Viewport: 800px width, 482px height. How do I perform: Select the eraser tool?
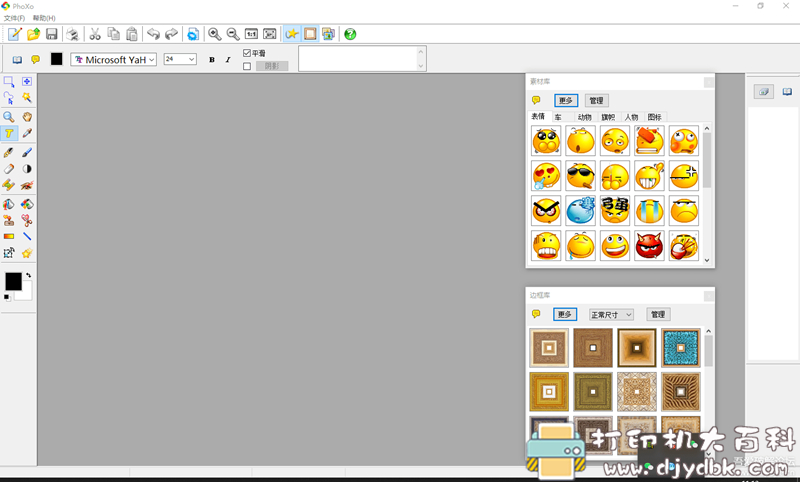[9, 169]
